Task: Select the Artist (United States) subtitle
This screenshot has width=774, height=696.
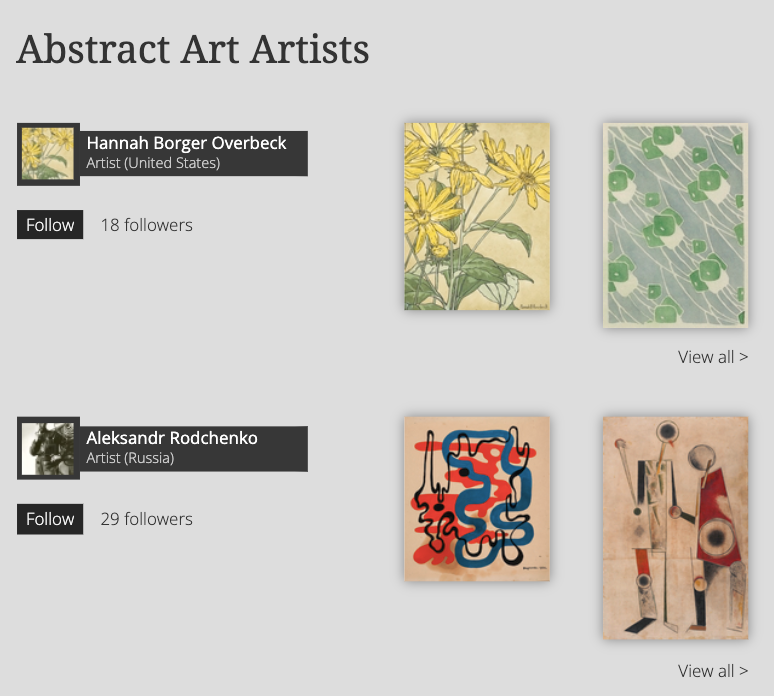Action: [153, 163]
